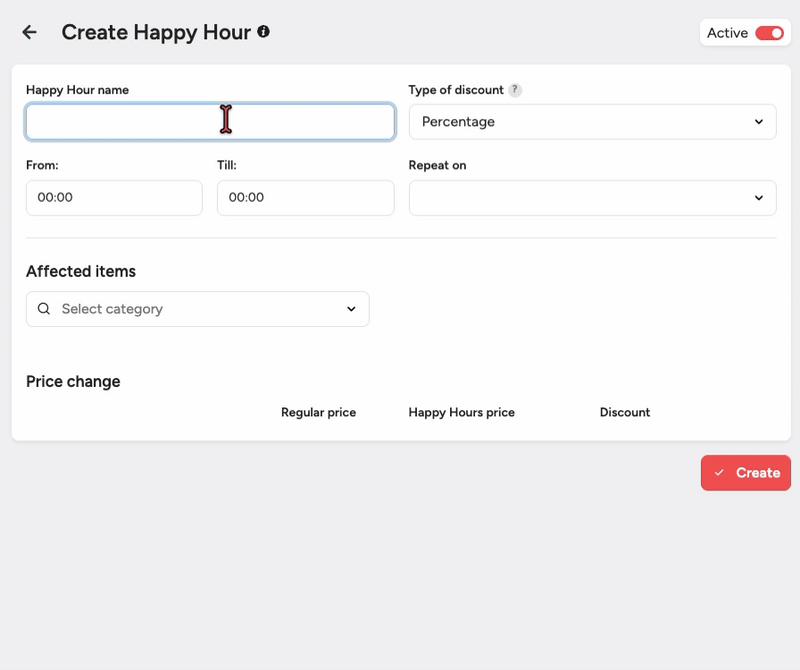This screenshot has height=670, width=800.
Task: Click the info icon beside Create Happy Hour
Action: pyautogui.click(x=264, y=32)
